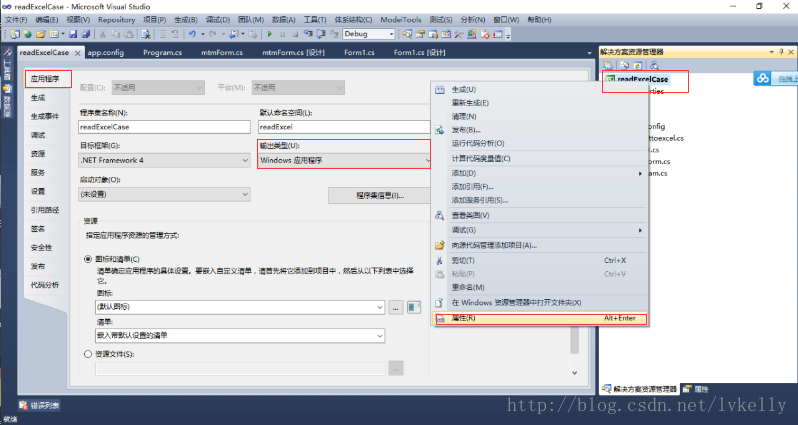This screenshot has height=425, width=798.
Task: Select readExcelCase project node in Solution Explorer
Action: click(x=637, y=79)
